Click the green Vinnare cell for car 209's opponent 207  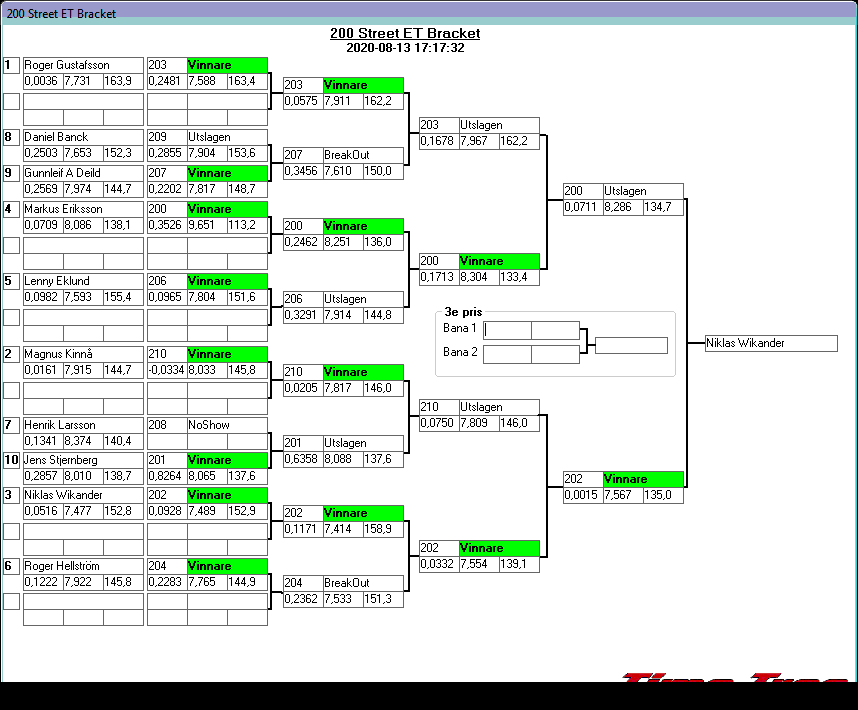click(x=227, y=173)
